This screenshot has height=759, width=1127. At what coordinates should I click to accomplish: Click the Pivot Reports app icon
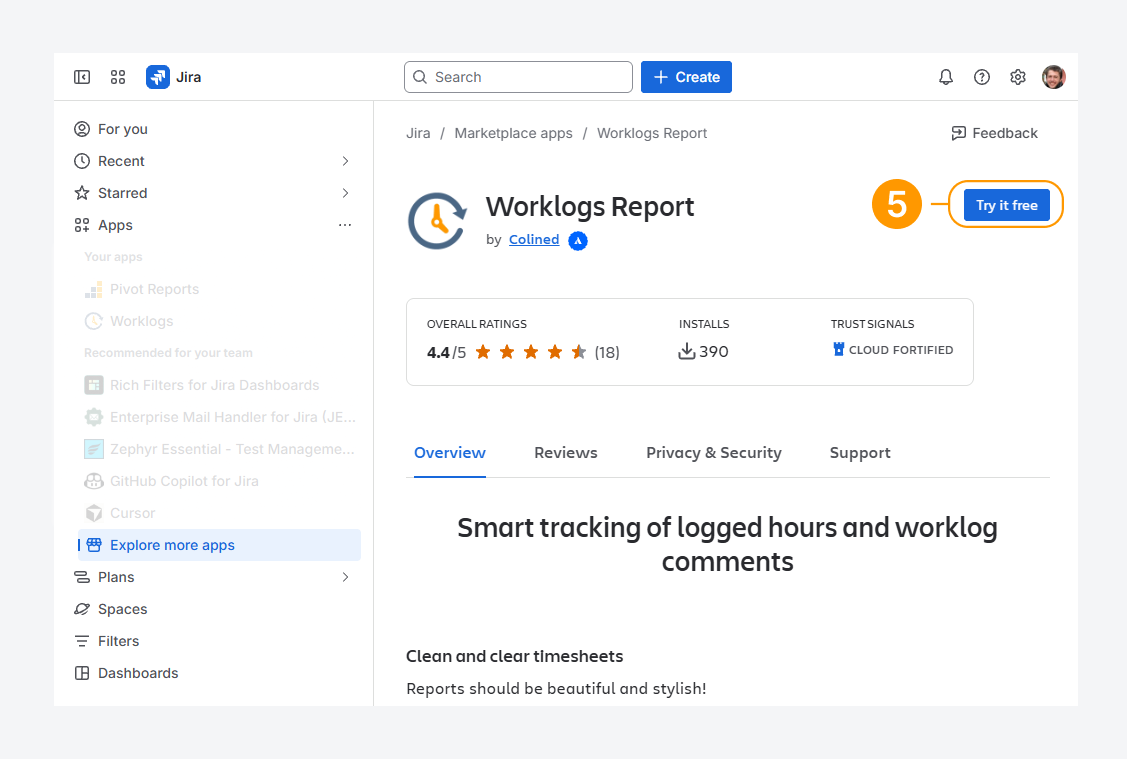(93, 290)
